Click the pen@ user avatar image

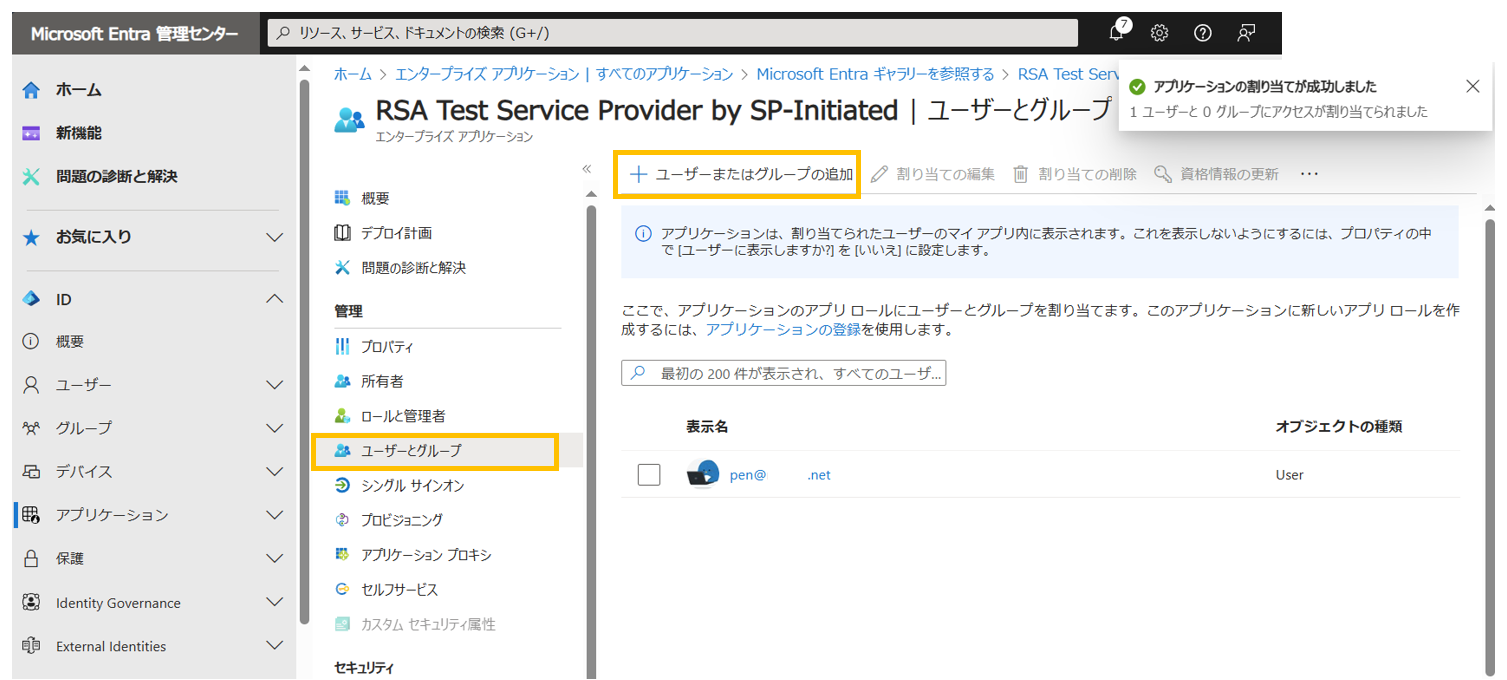[703, 474]
